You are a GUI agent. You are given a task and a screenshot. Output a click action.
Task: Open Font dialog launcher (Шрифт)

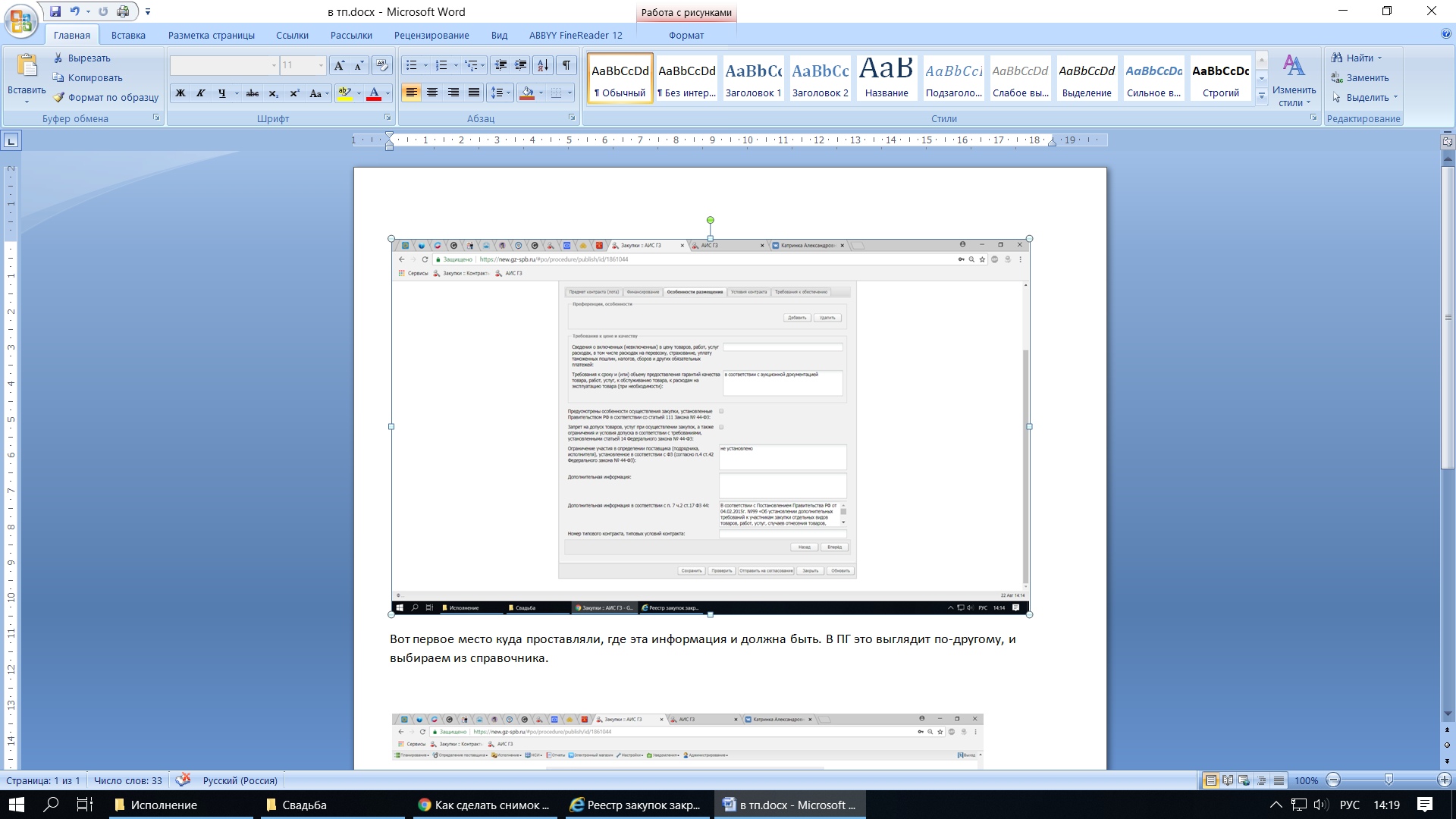(388, 118)
